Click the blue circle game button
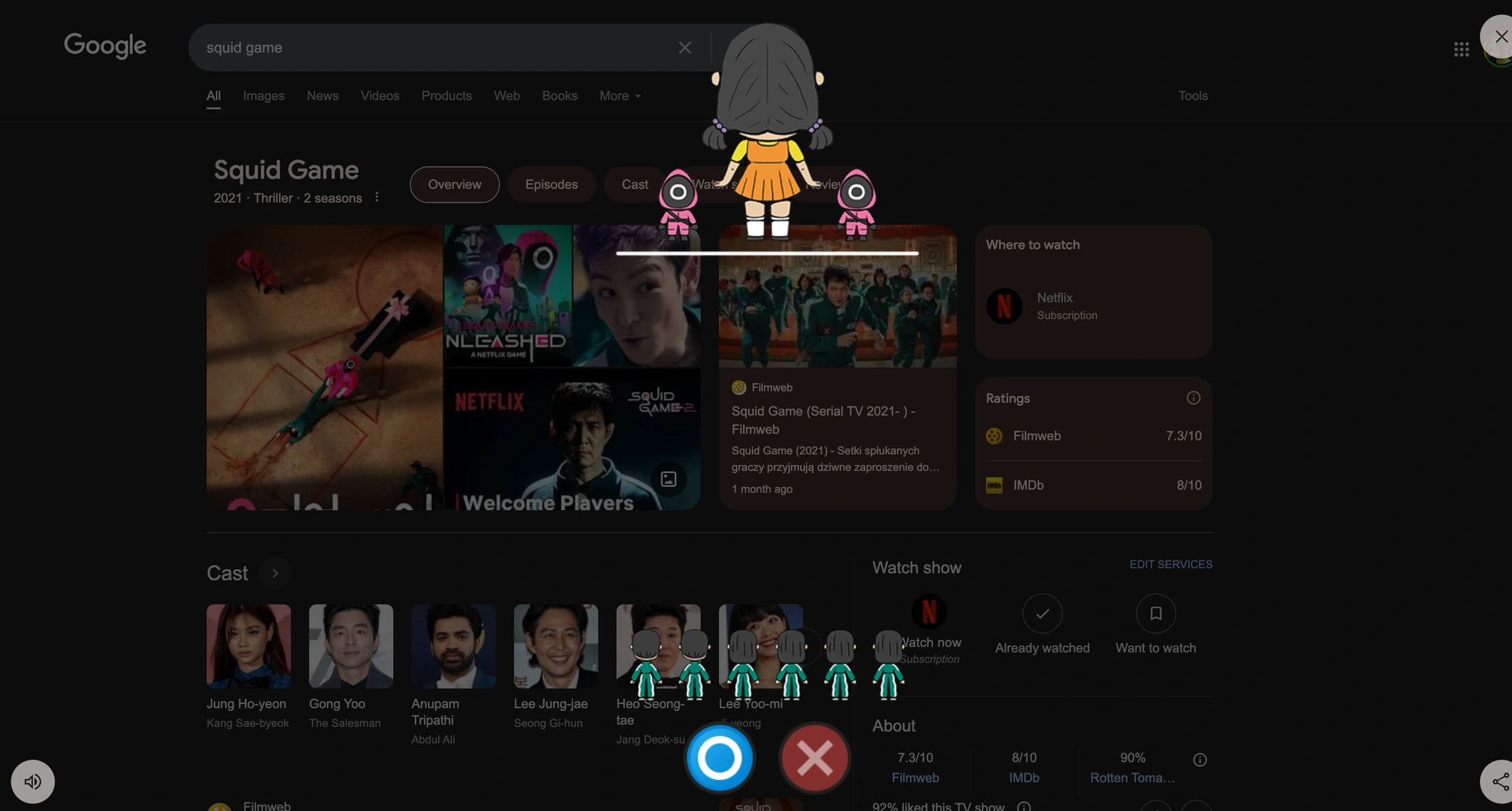Viewport: 1512px width, 811px height. pos(719,757)
